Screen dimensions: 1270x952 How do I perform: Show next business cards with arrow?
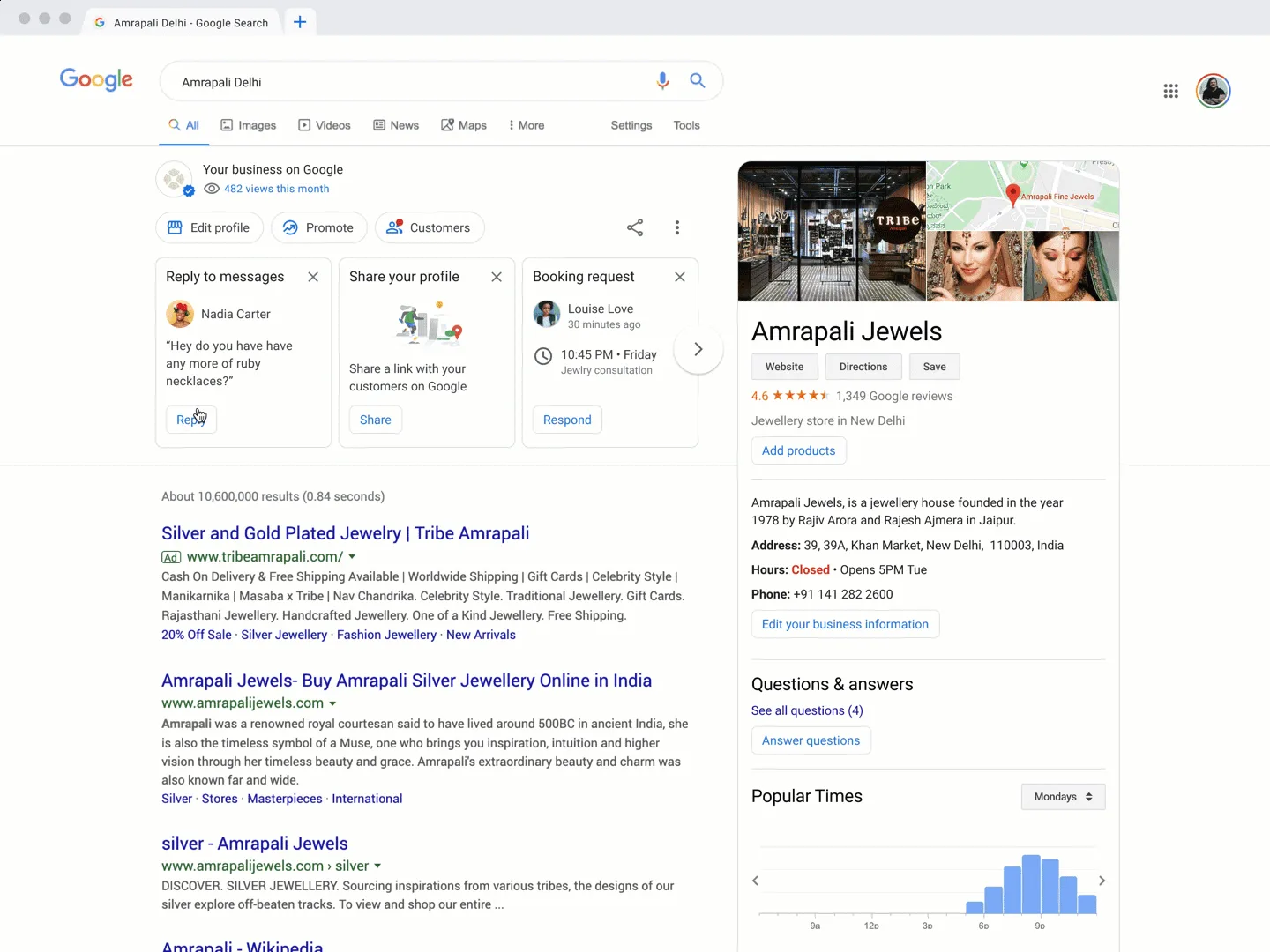click(698, 349)
